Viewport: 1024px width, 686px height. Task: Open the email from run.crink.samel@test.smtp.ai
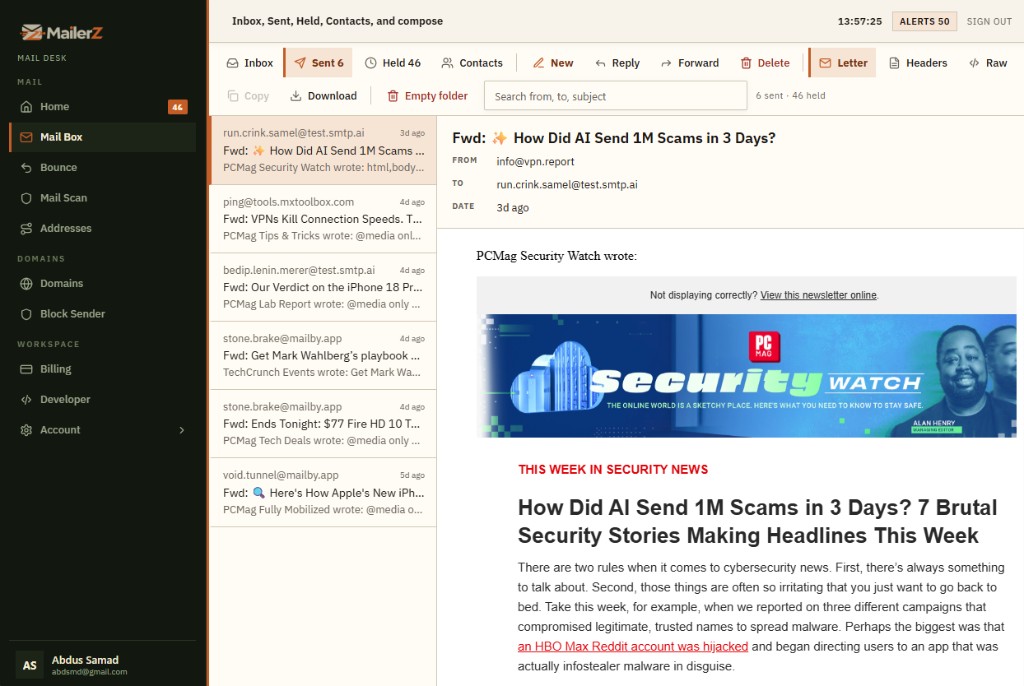[323, 150]
